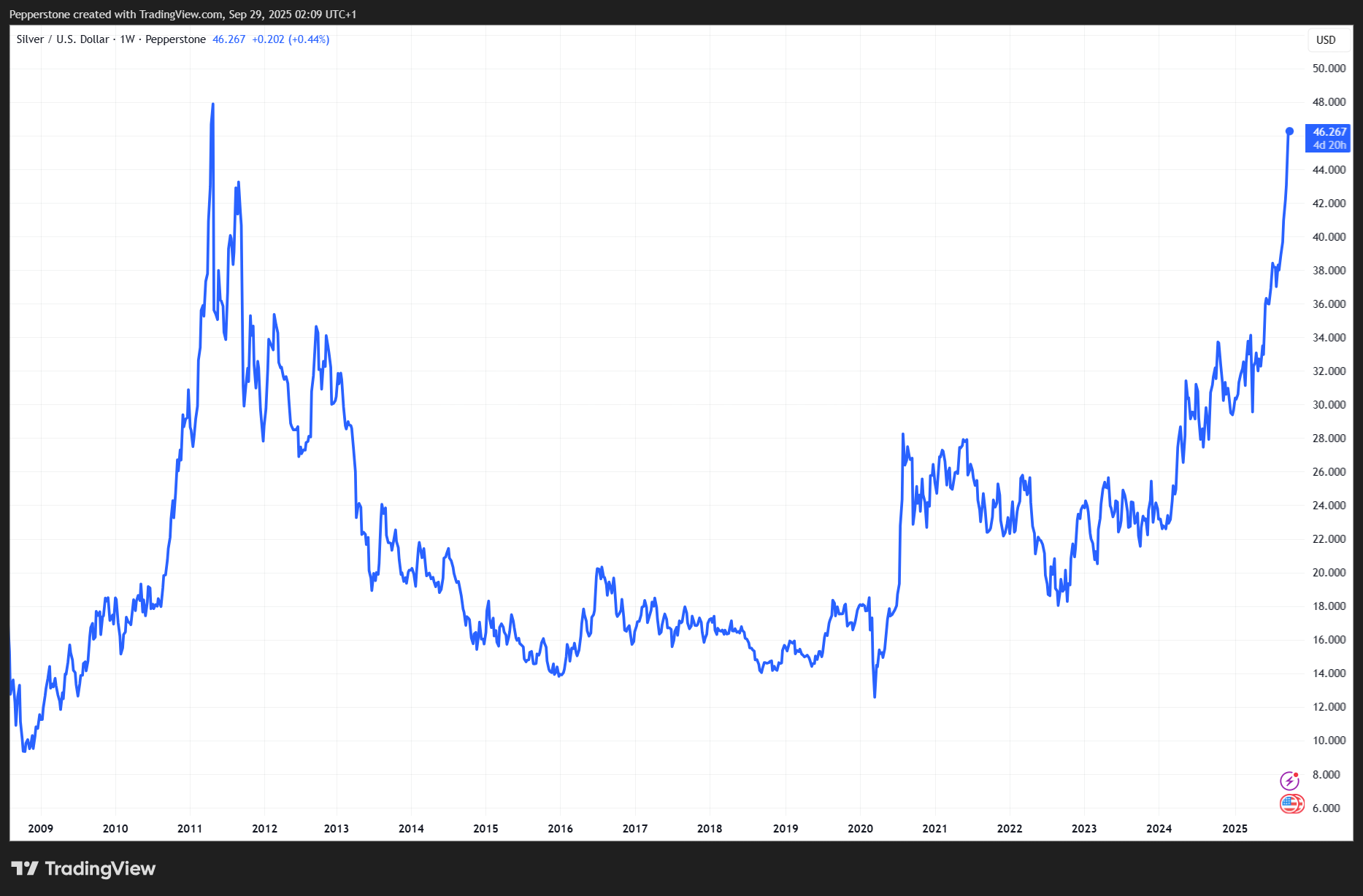The width and height of the screenshot is (1363, 896).
Task: Click the 6.000 price axis label
Action: (x=1326, y=808)
